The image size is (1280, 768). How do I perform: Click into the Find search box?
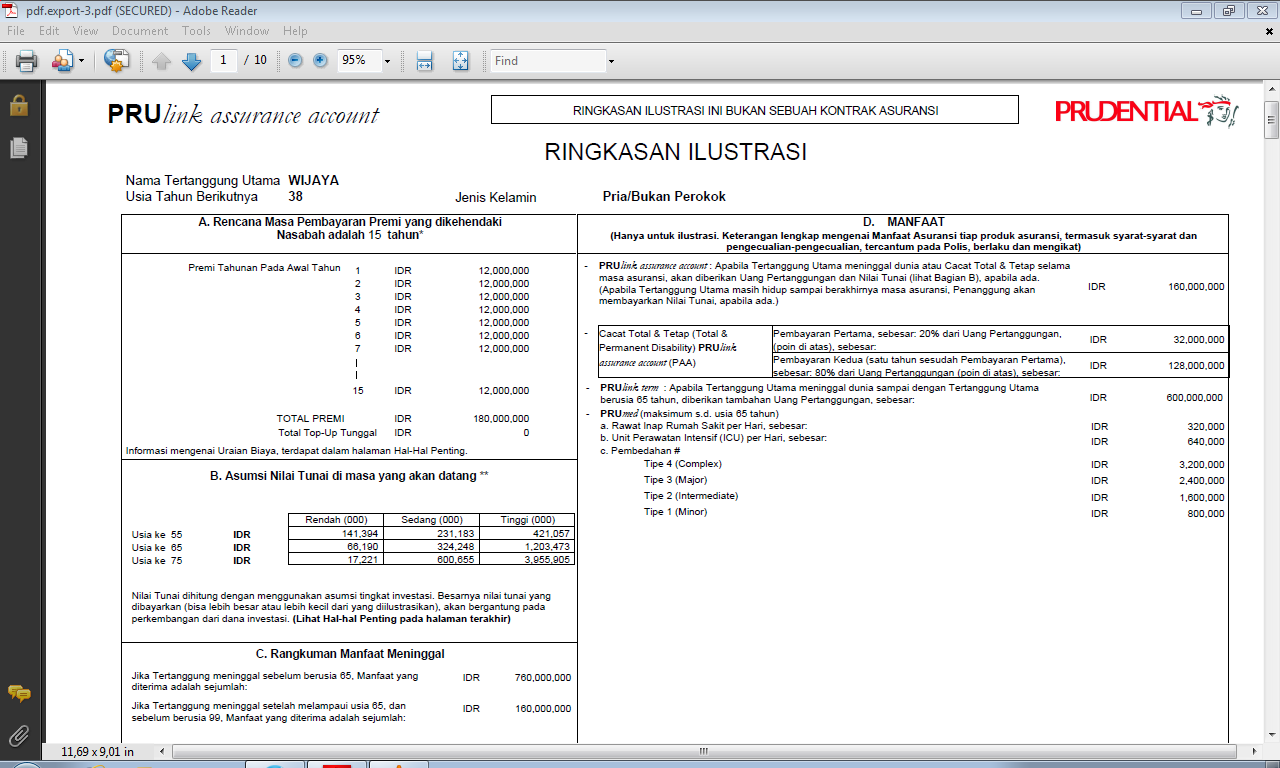coord(548,61)
